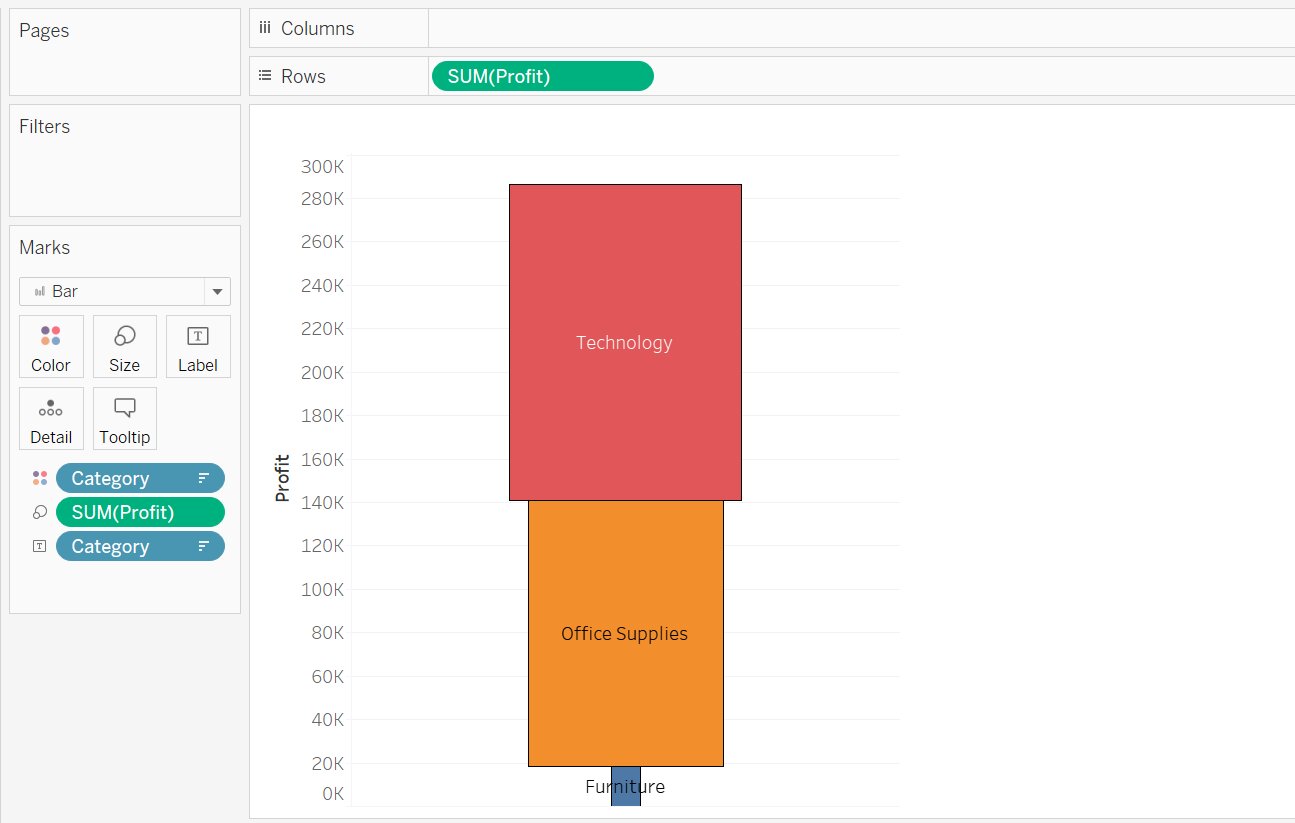Viewport: 1295px width, 823px height.
Task: Open the mark type dropdown showing Bar
Action: point(217,291)
